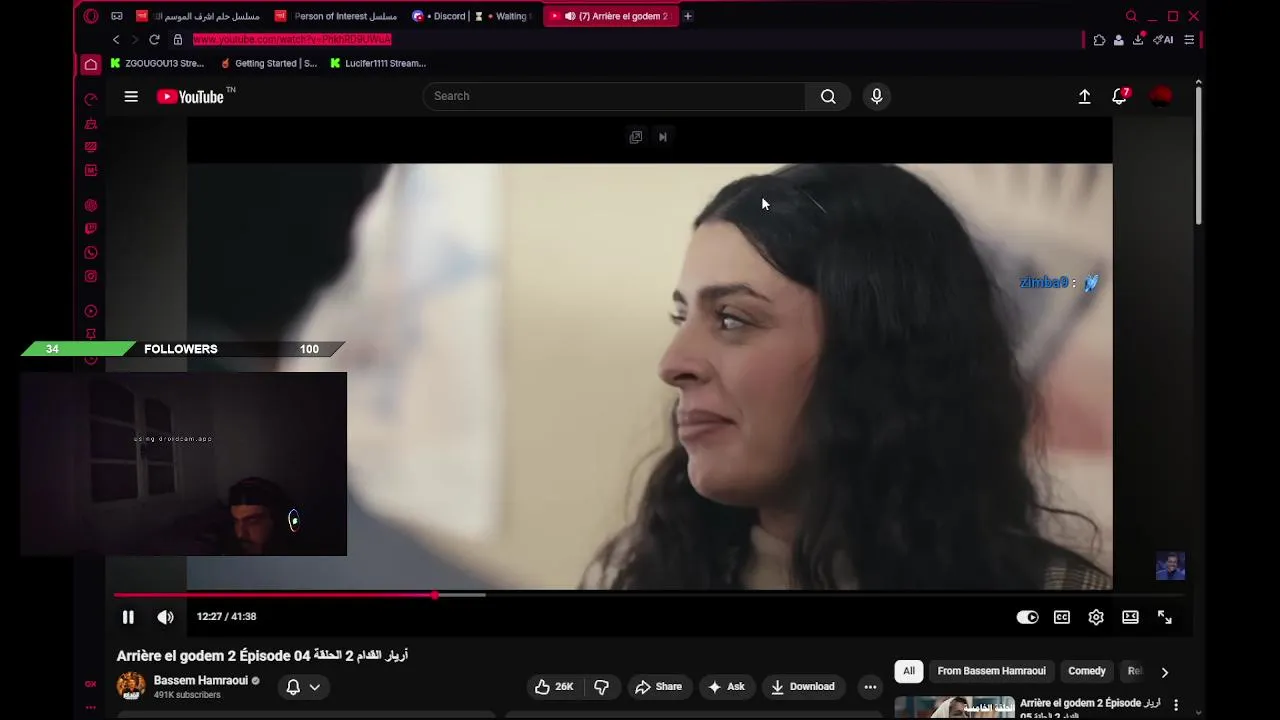Mute the video volume
The image size is (1280, 720).
coord(165,617)
